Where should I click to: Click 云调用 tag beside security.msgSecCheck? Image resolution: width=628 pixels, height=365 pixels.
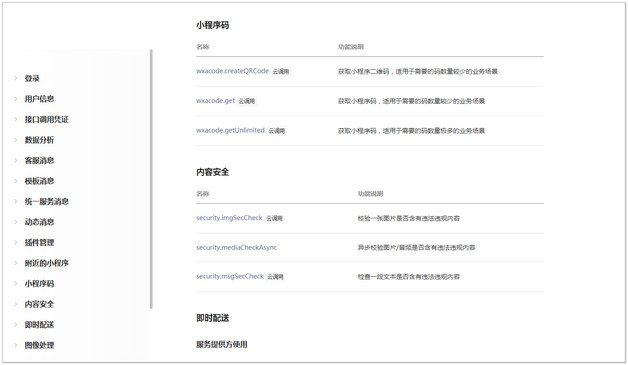275,276
